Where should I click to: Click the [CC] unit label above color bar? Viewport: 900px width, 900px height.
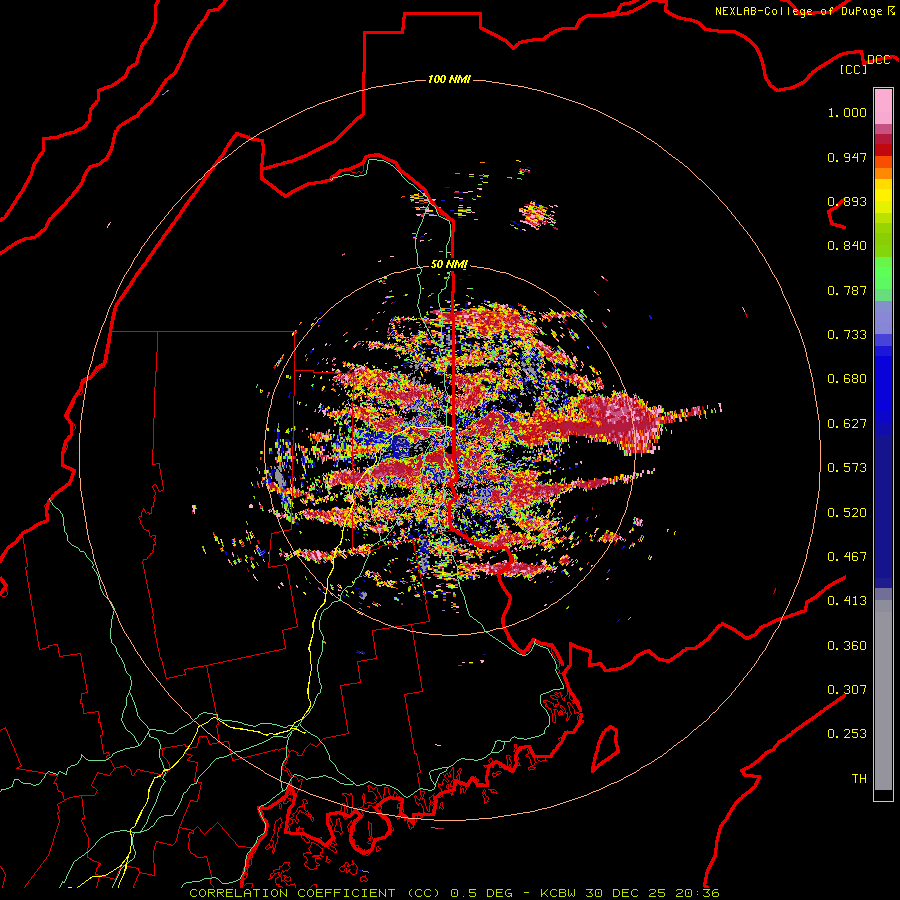coord(854,69)
